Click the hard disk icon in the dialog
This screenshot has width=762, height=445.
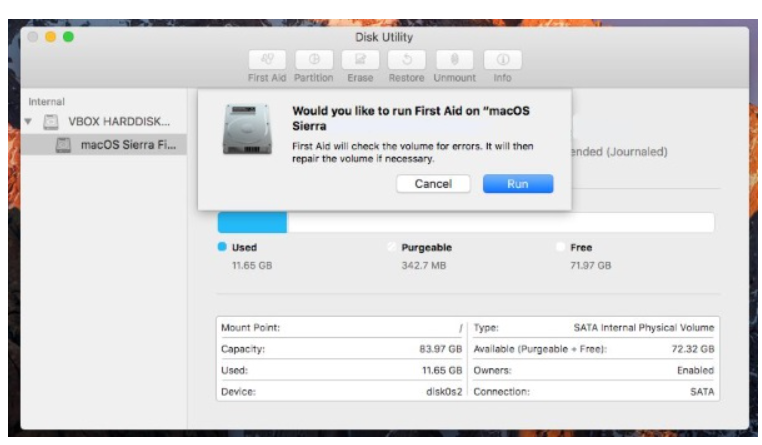tap(247, 129)
